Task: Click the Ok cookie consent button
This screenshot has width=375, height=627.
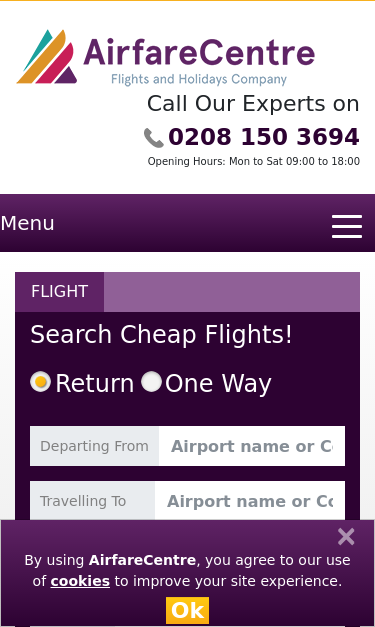Action: tap(188, 610)
